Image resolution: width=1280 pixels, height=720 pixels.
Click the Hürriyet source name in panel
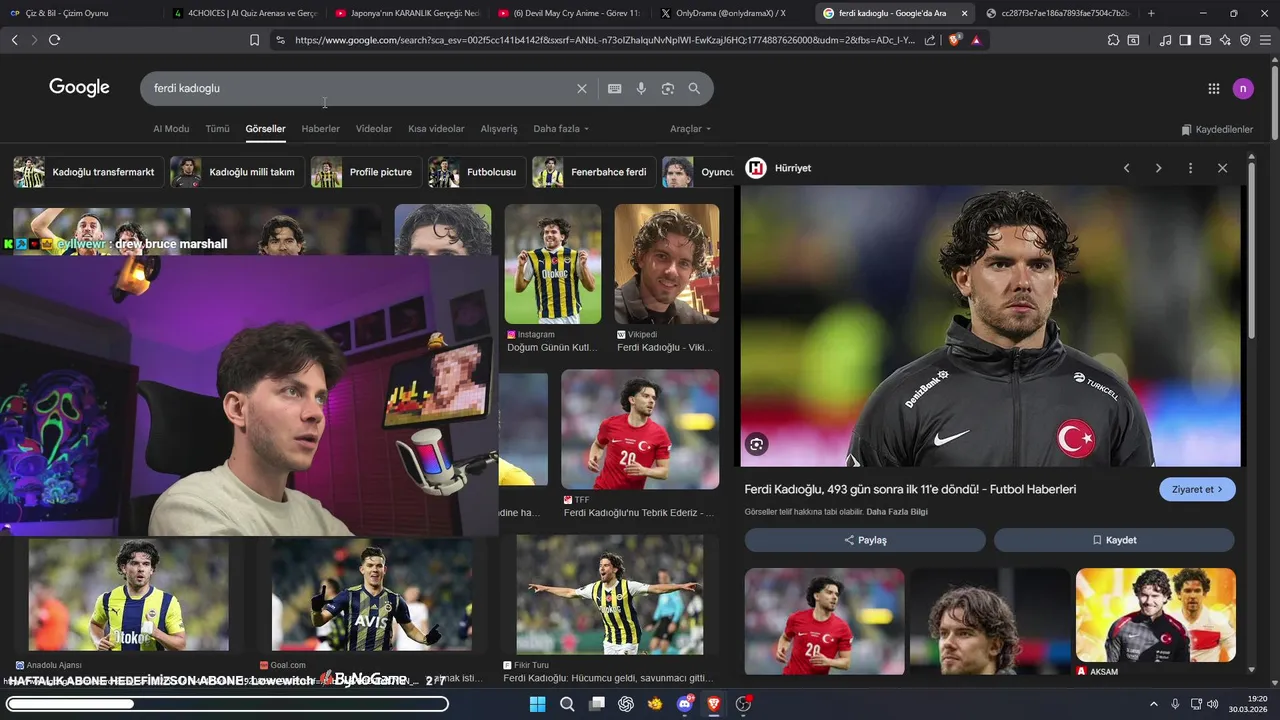793,168
